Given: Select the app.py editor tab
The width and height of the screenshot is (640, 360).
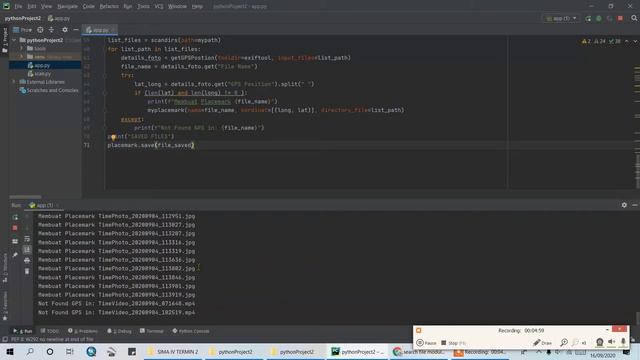Looking at the screenshot, I should coord(100,30).
